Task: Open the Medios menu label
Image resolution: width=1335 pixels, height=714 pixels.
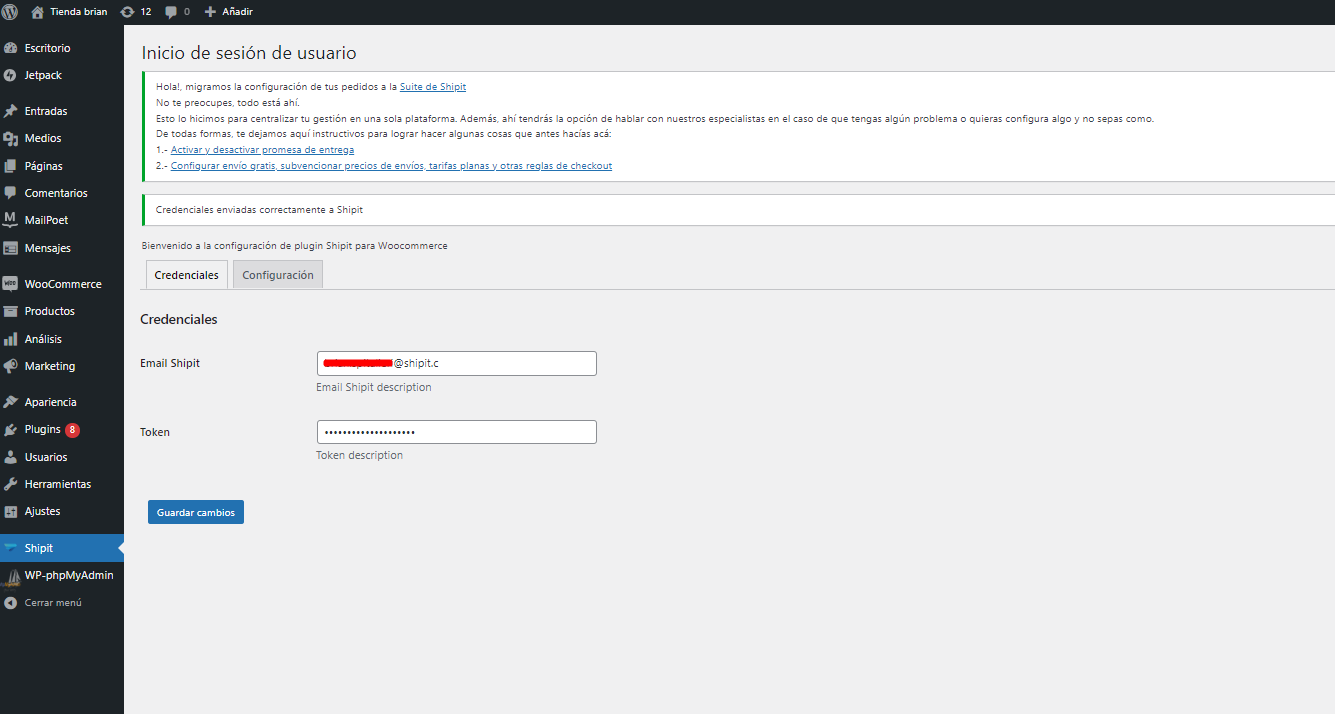Action: click(x=43, y=138)
